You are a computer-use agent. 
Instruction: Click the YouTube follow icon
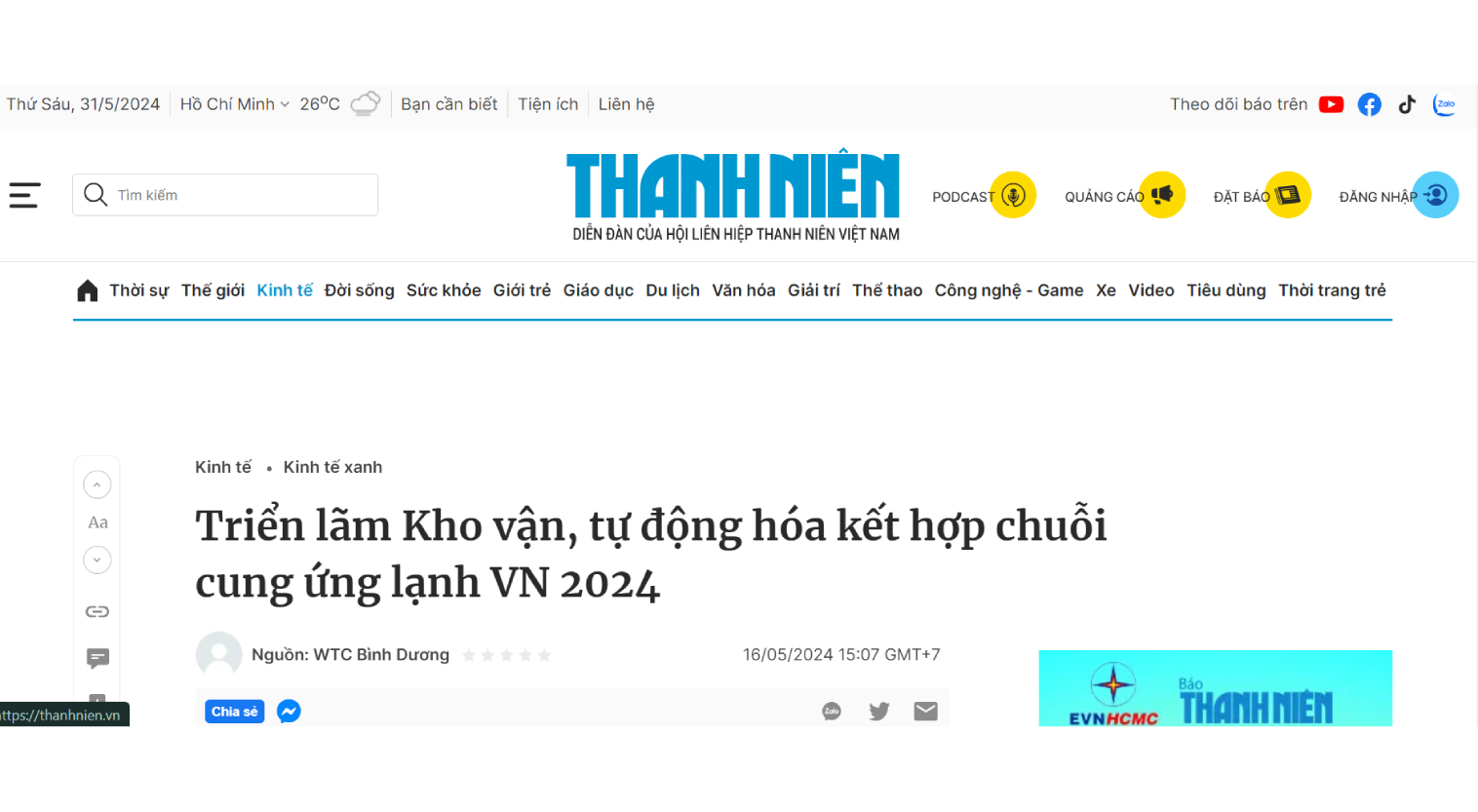click(x=1331, y=104)
